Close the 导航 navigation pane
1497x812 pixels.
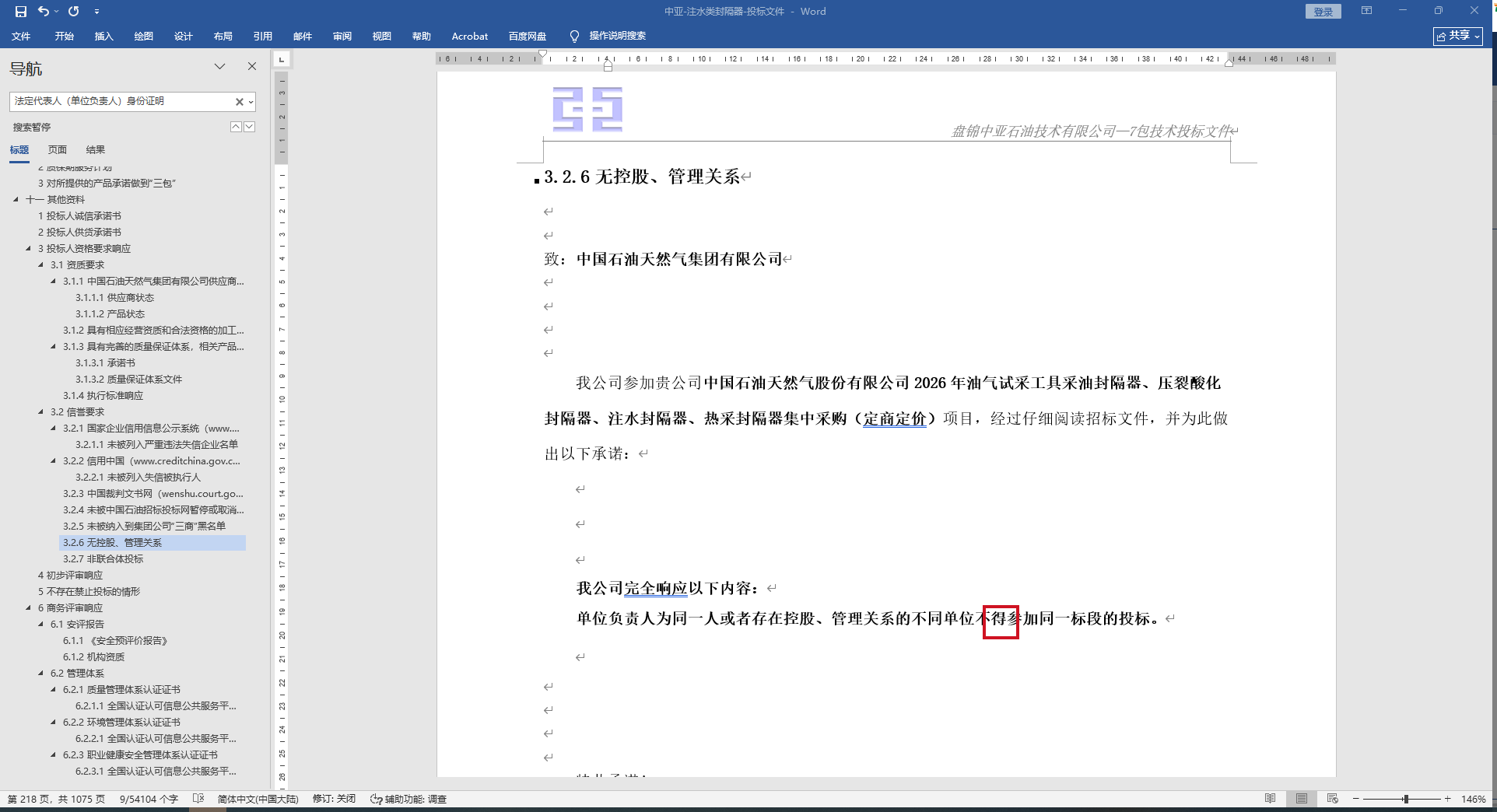pyautogui.click(x=252, y=67)
